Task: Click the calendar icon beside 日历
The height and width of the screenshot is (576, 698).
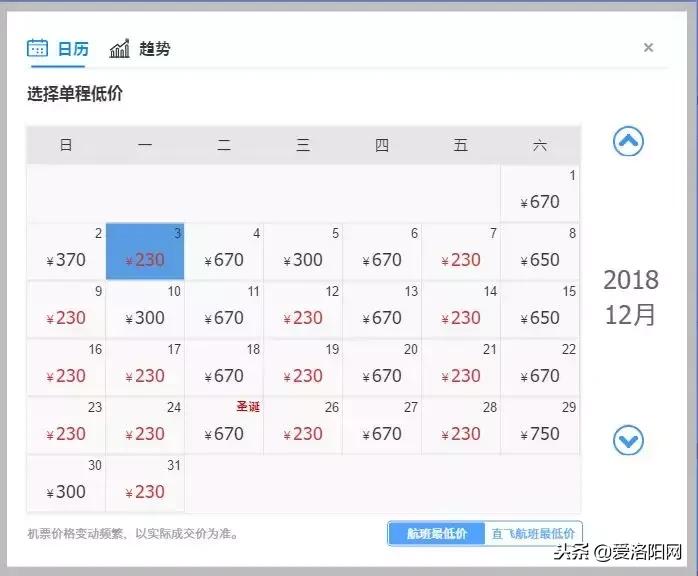Action: pos(37,48)
